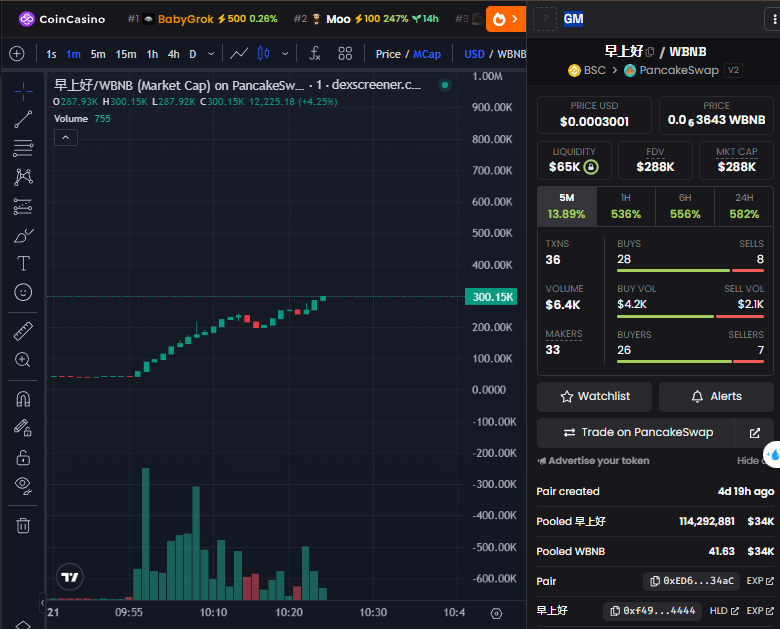Copy the 早上好 token name
This screenshot has height=629, width=780.
[x=650, y=51]
